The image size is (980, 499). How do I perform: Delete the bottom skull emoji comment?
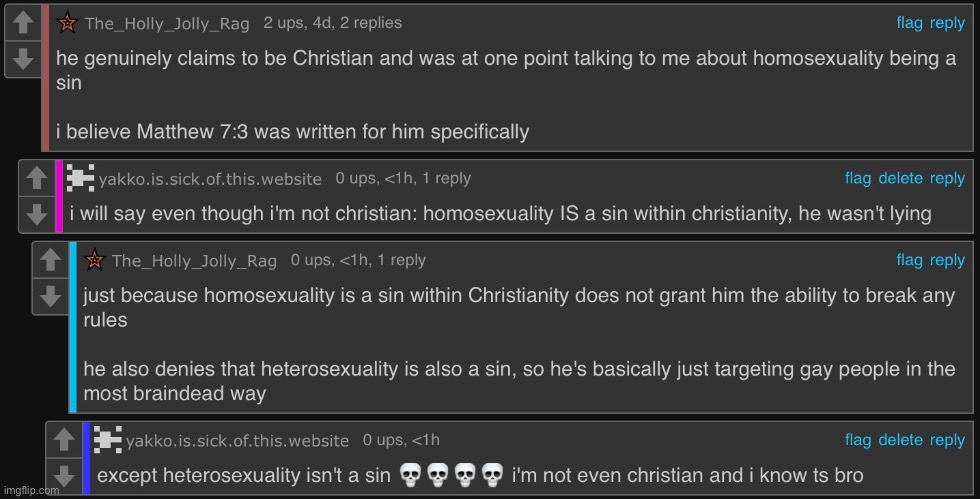click(x=900, y=440)
